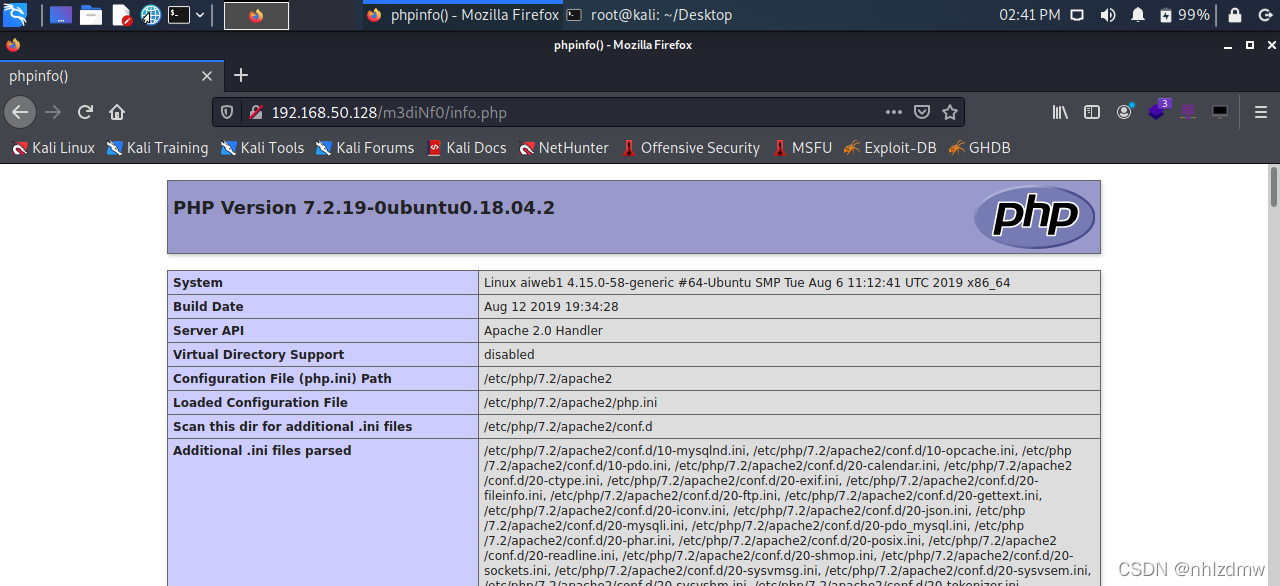The image size is (1280, 586).
Task: Click the log out session icon
Action: (1264, 15)
